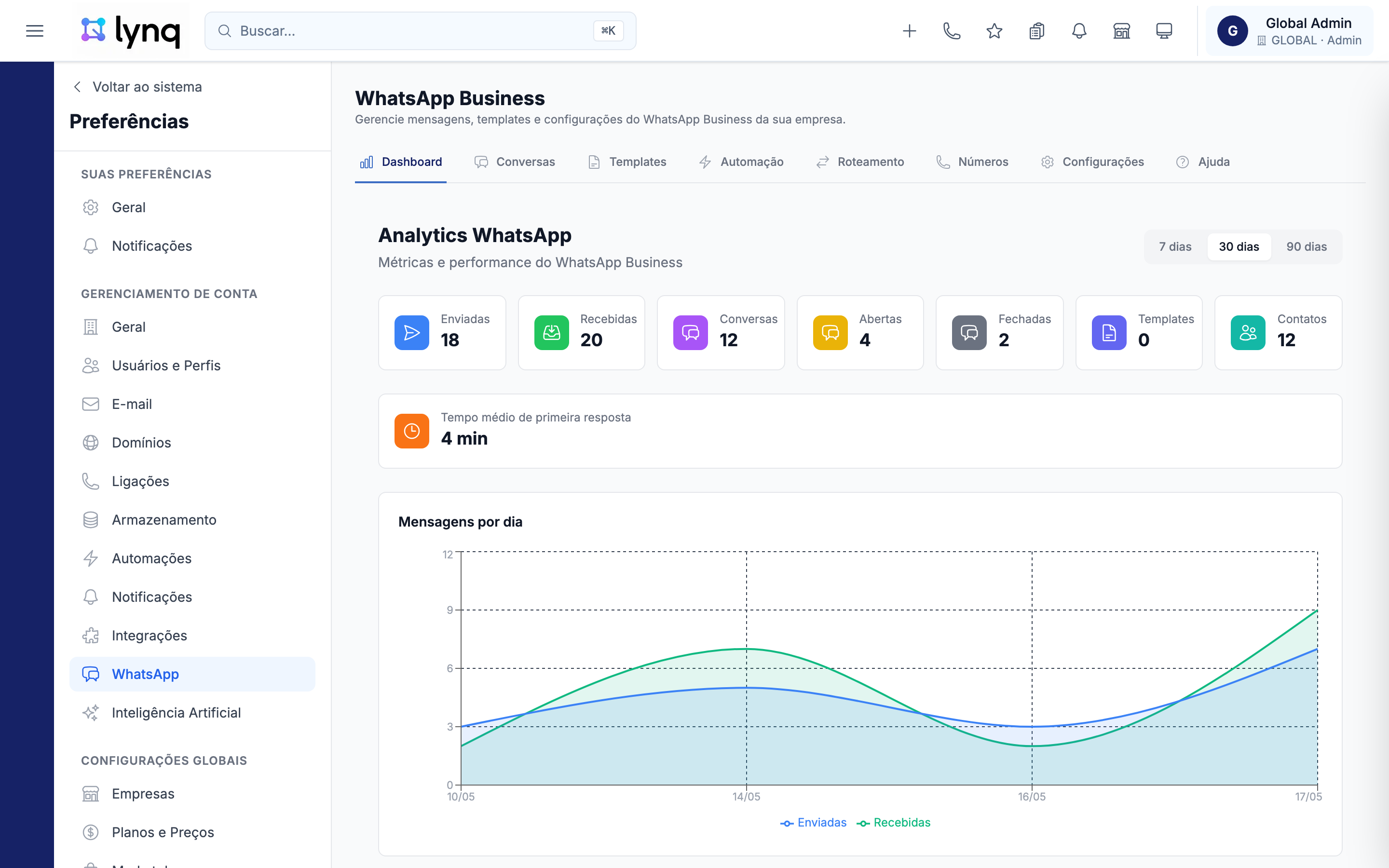Select the 7 dias range

tap(1175, 246)
